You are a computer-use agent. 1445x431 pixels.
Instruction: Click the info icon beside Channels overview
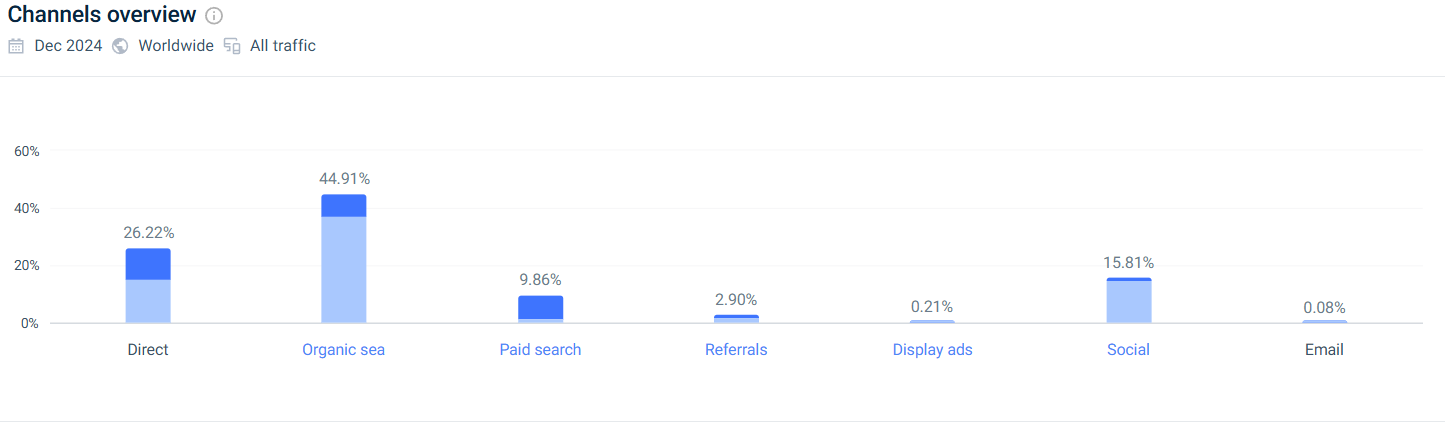point(214,16)
